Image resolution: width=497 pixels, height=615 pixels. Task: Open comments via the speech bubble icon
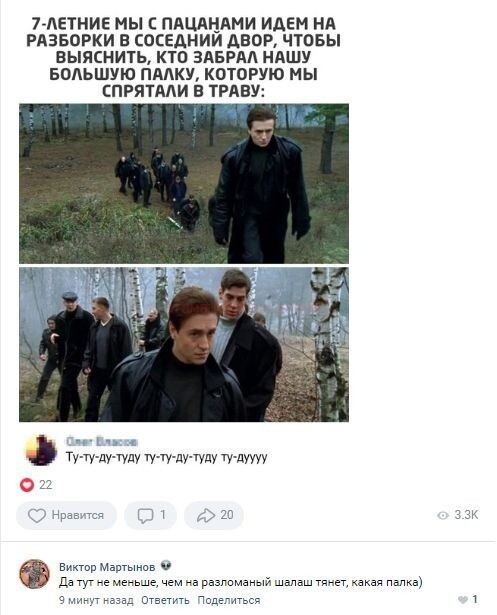145,515
